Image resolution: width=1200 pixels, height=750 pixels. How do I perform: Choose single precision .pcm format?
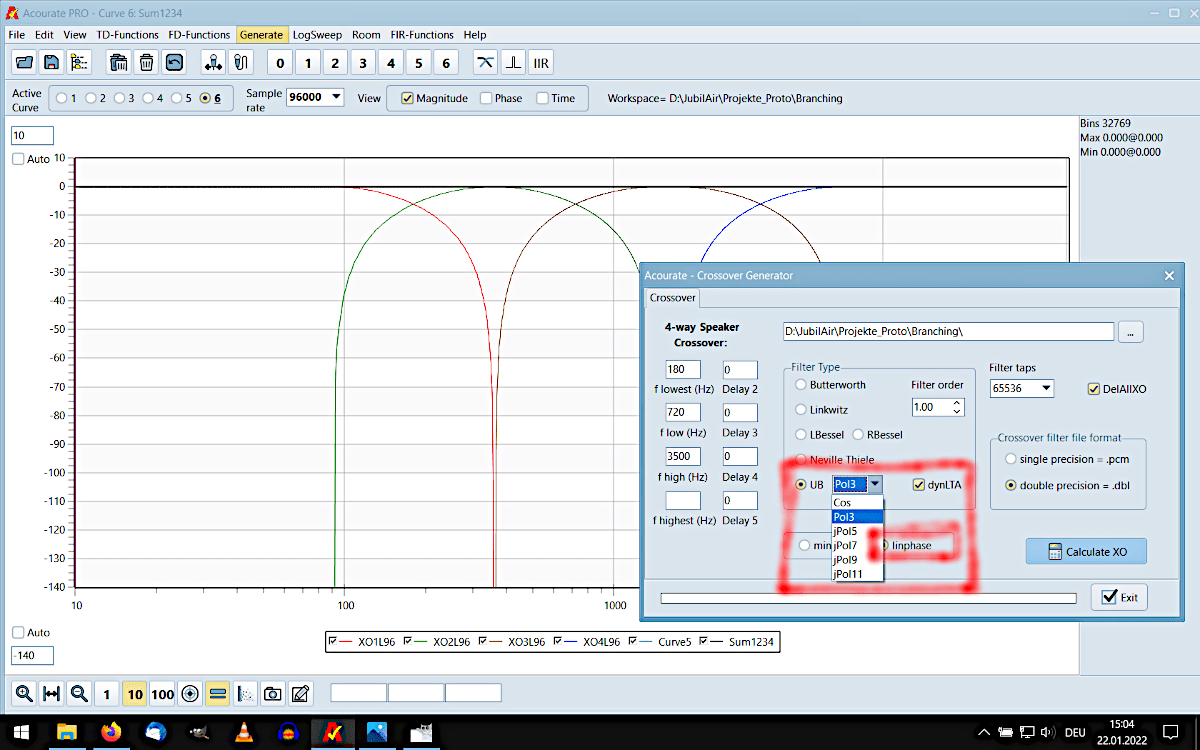click(x=1011, y=459)
